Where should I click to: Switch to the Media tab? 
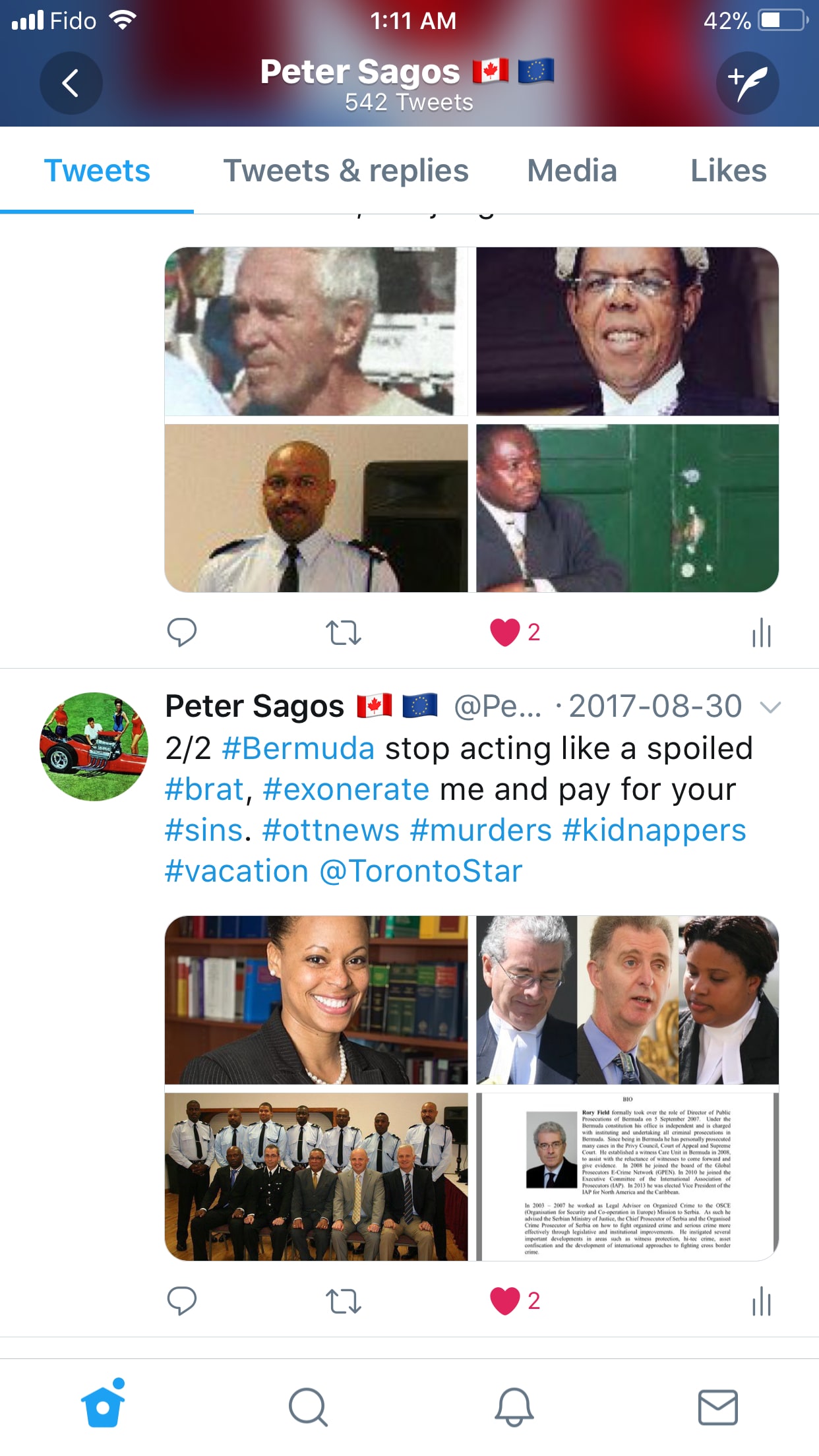coord(572,171)
